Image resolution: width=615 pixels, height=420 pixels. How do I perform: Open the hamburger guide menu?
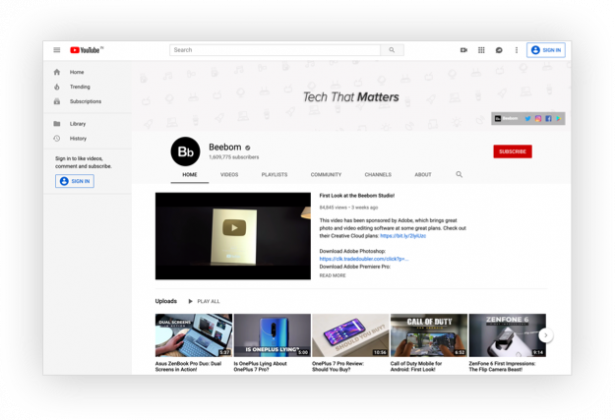(57, 50)
